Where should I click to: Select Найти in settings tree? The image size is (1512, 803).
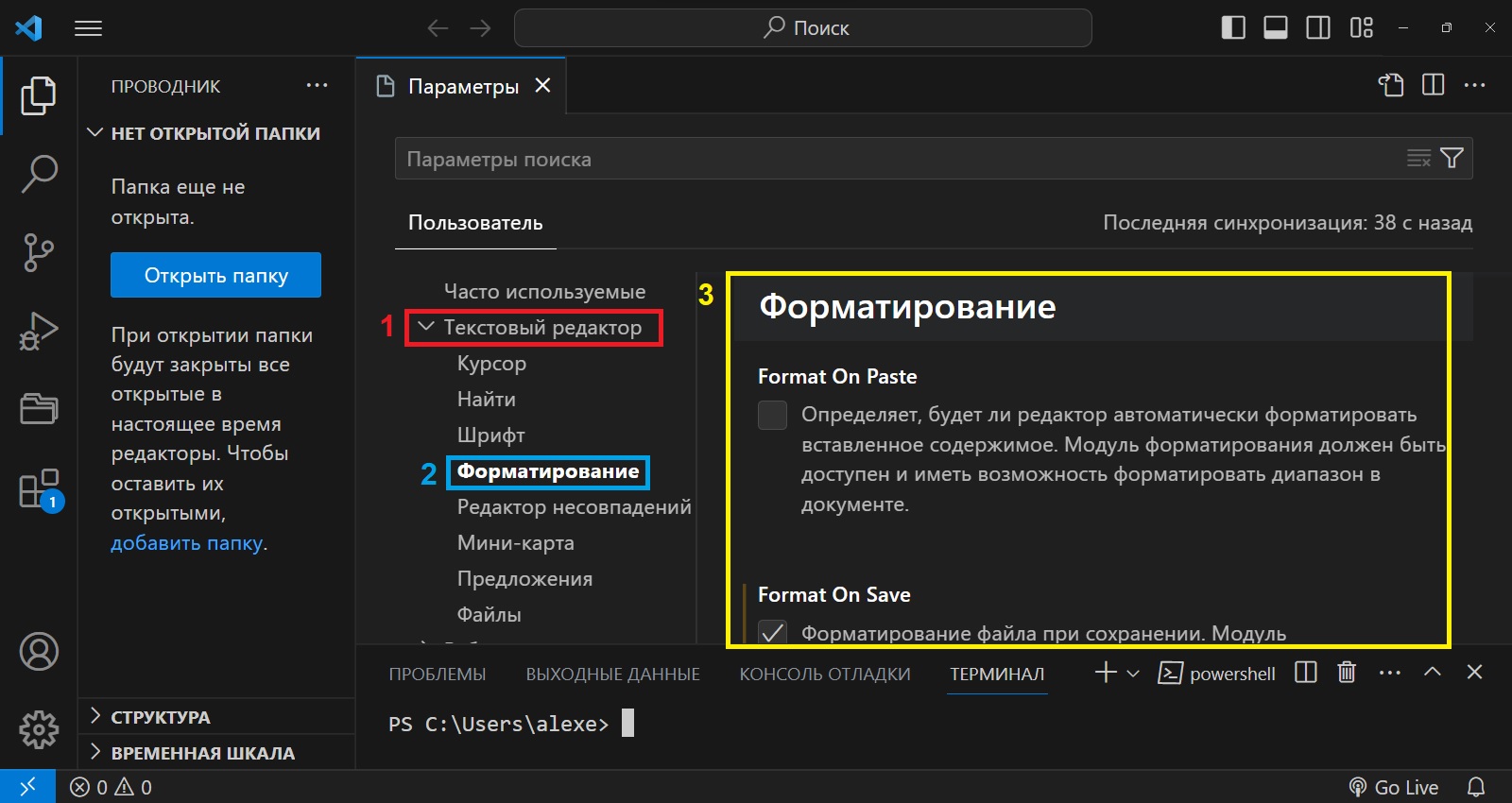tap(487, 400)
